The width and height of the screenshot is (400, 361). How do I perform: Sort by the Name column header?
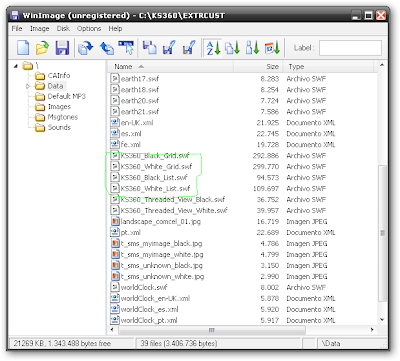tap(170, 67)
